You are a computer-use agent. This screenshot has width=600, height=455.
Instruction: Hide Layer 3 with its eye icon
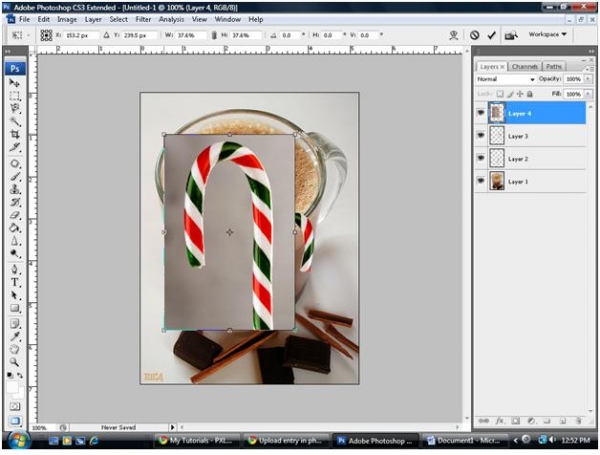click(481, 135)
